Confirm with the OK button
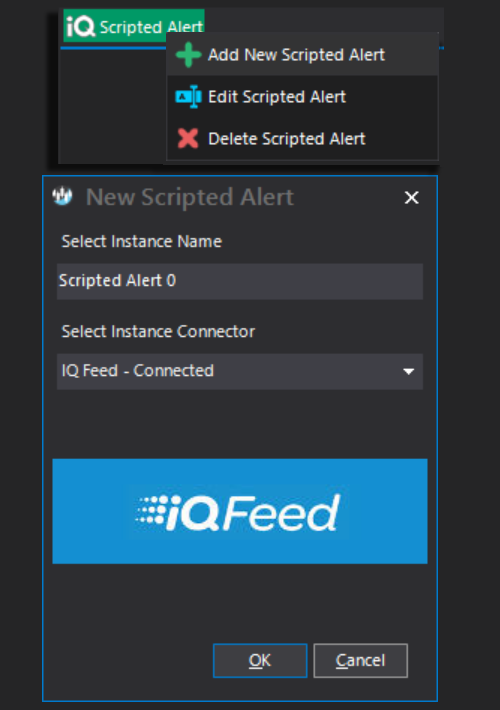This screenshot has width=500, height=710. [260, 661]
